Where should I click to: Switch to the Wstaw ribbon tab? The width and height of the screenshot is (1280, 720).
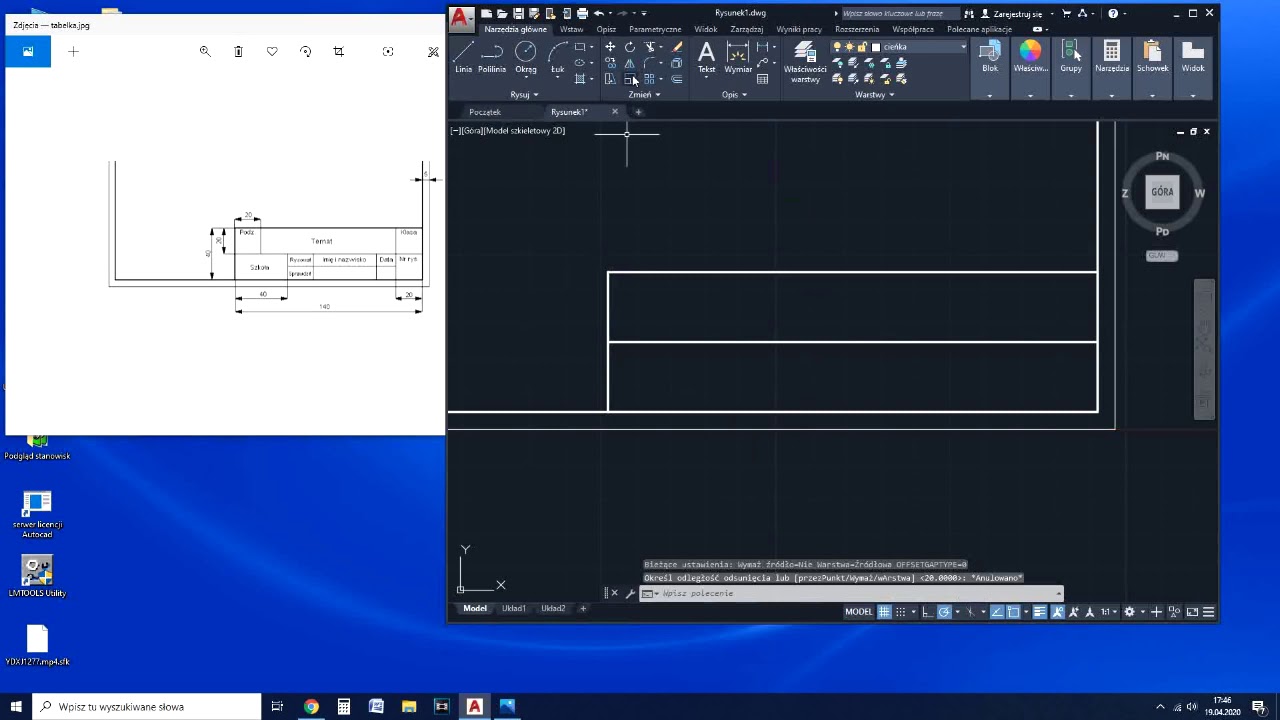(571, 30)
